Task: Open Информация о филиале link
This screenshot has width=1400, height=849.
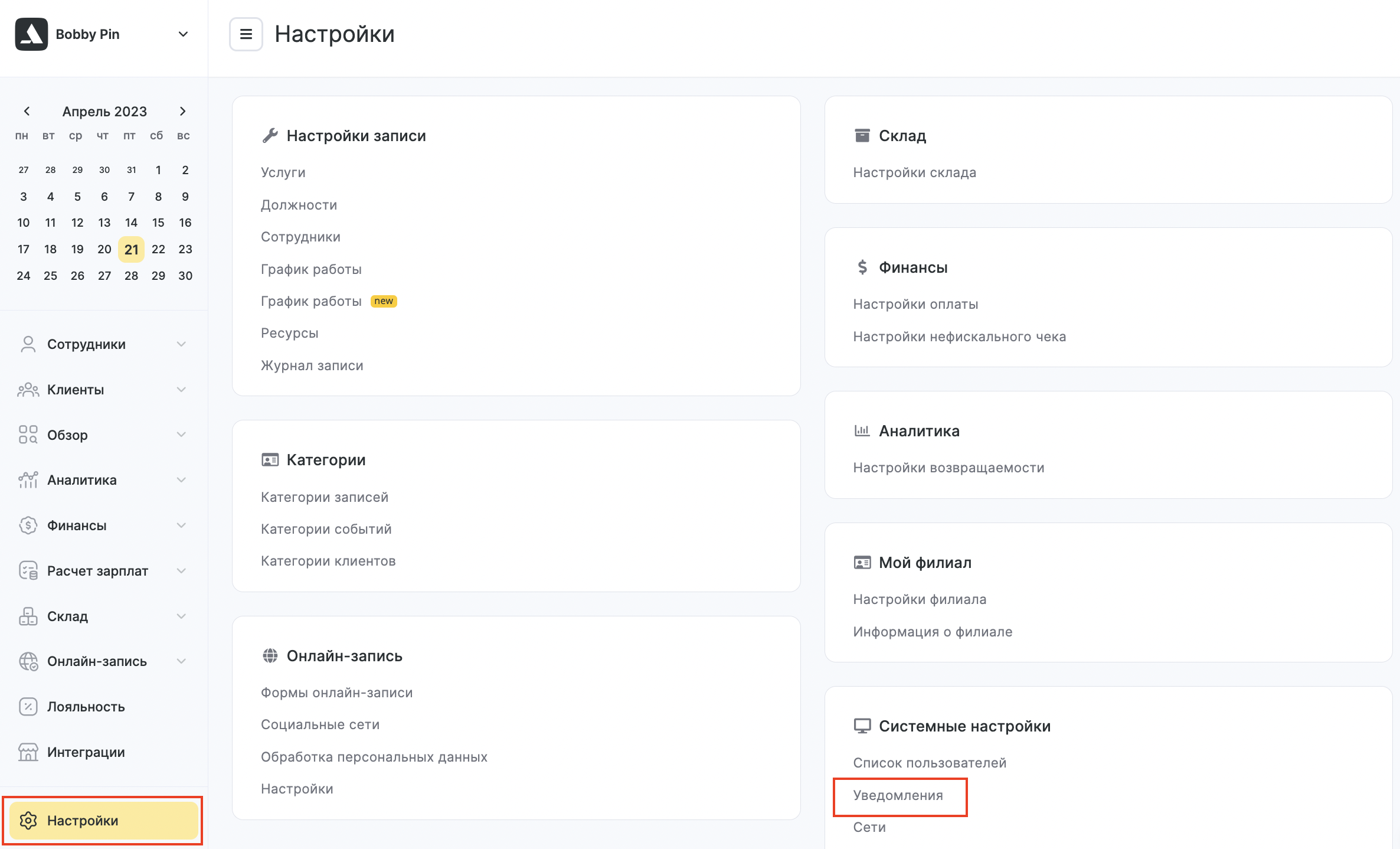Action: click(933, 632)
